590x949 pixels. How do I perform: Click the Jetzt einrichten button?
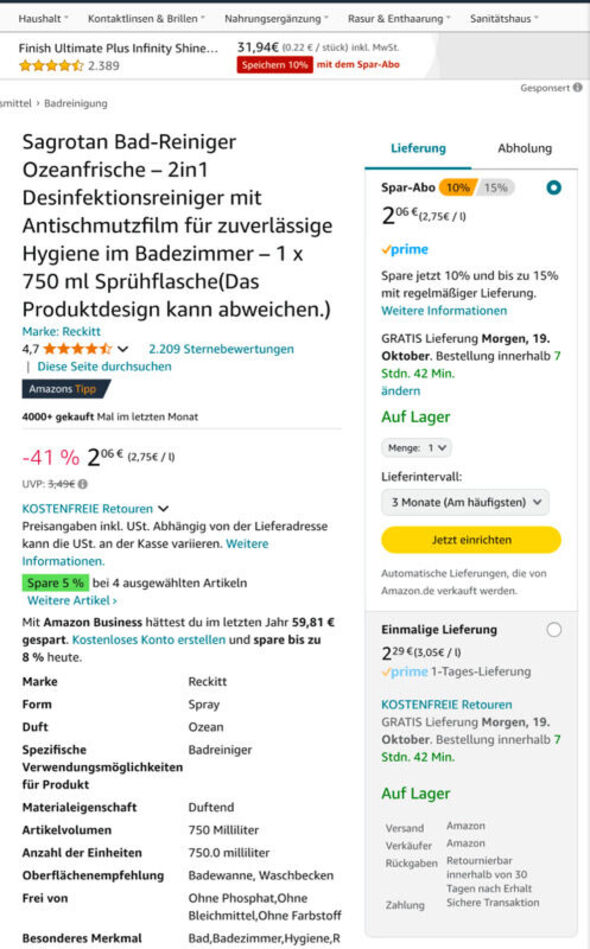(x=471, y=540)
